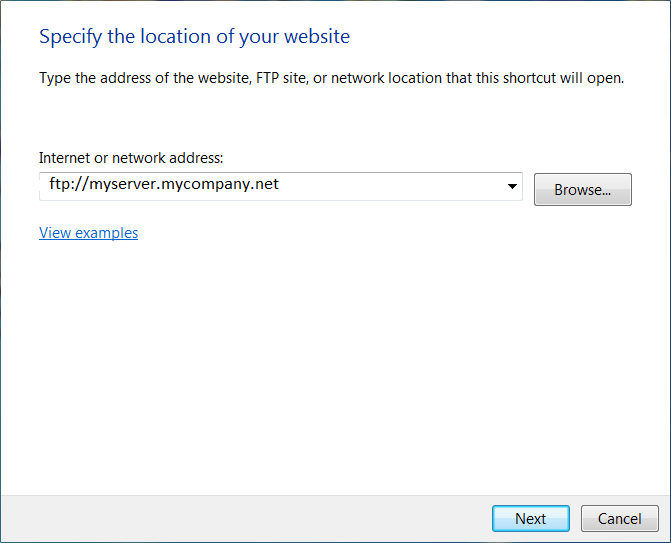Click the instruction text about website shortcuts

click(x=331, y=78)
